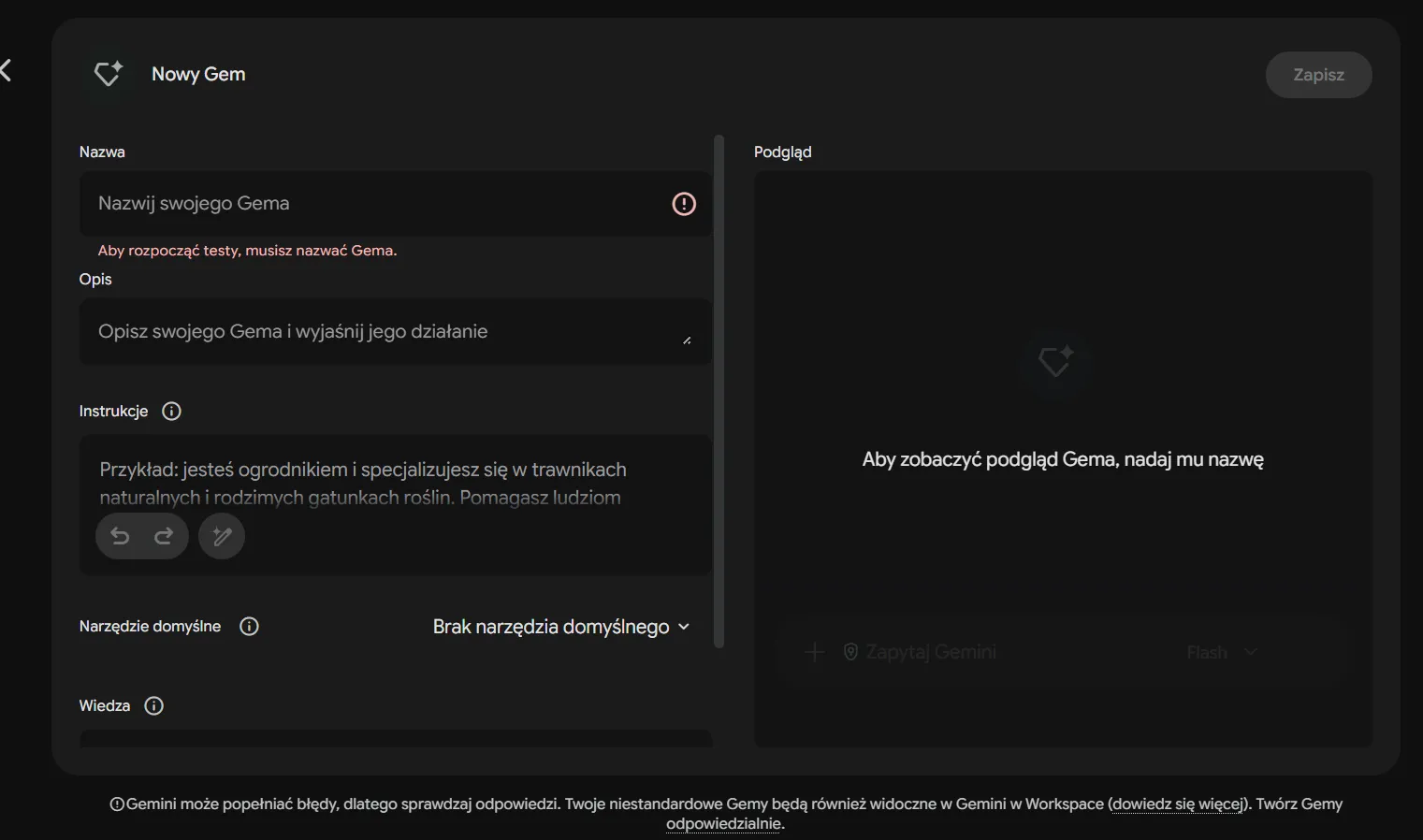Click the info icon before the Gemini disclaimer
Image resolution: width=1423 pixels, height=840 pixels.
click(x=117, y=804)
